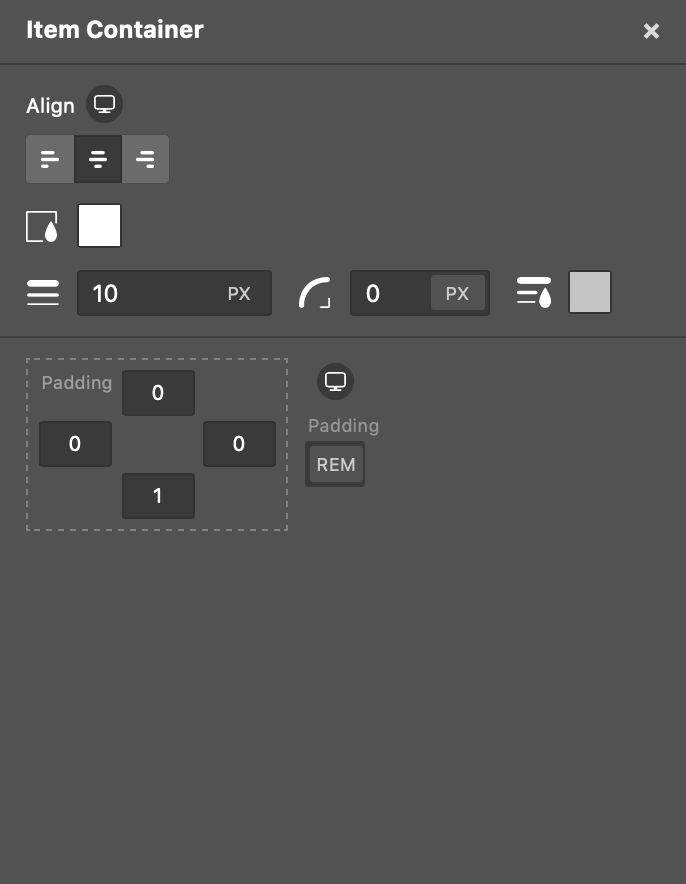Select right align option
Screen dimensions: 686x884
pos(145,159)
